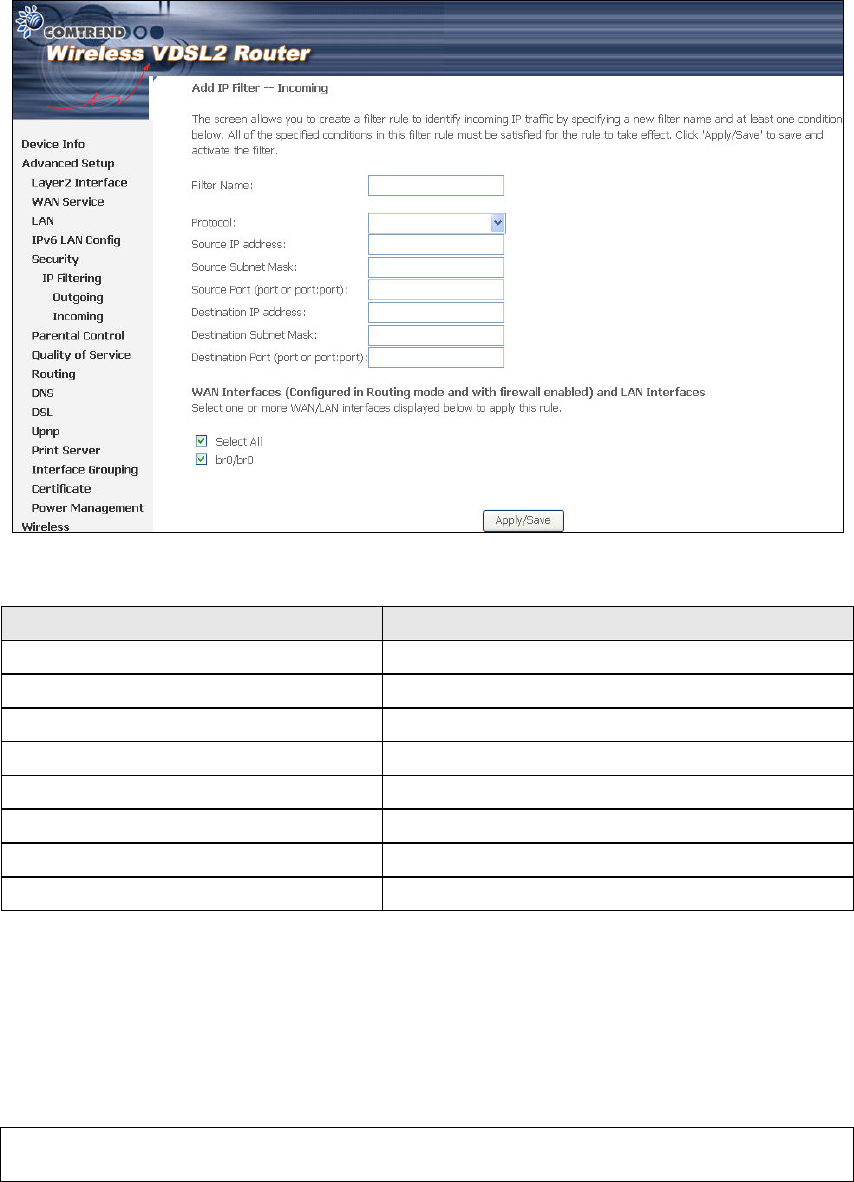Open Interface Grouping page
Image resolution: width=854 pixels, height=1182 pixels.
coord(84,470)
